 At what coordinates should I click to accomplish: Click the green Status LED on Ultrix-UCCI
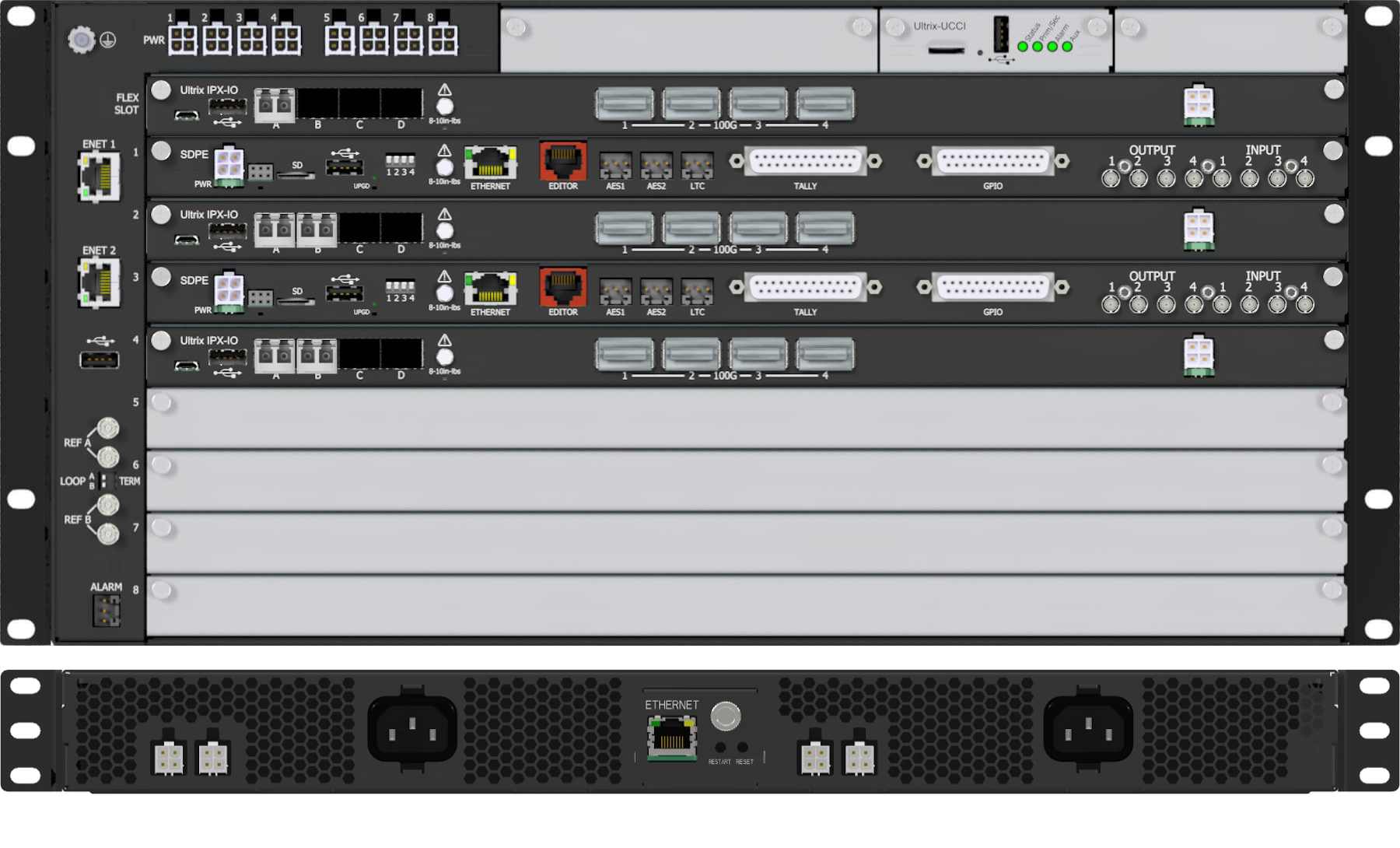click(1023, 47)
